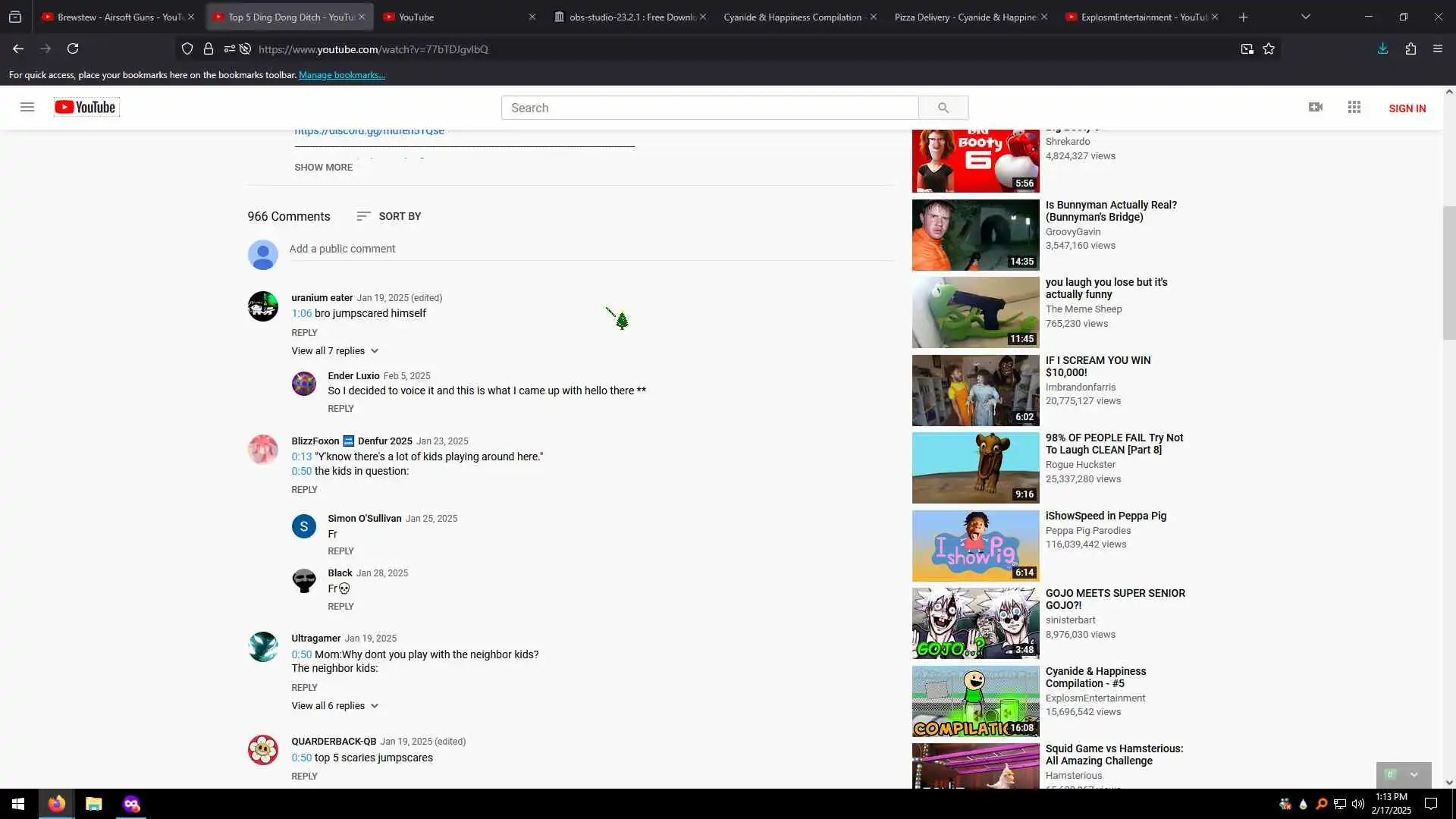Switch to Brewstew Airsoft Guns tab
This screenshot has height=819, width=1456.
coord(114,17)
